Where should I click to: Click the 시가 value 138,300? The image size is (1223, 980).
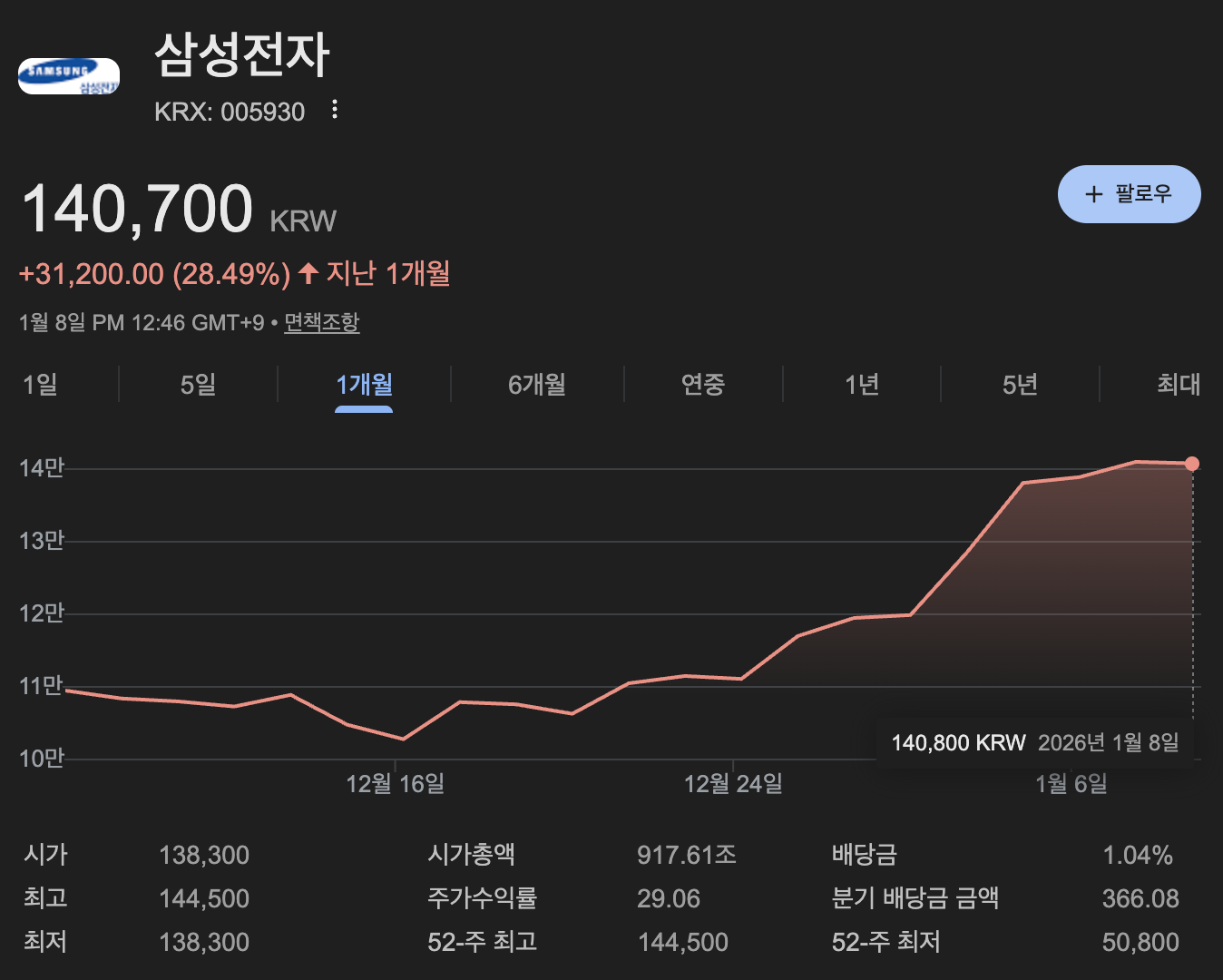(204, 855)
